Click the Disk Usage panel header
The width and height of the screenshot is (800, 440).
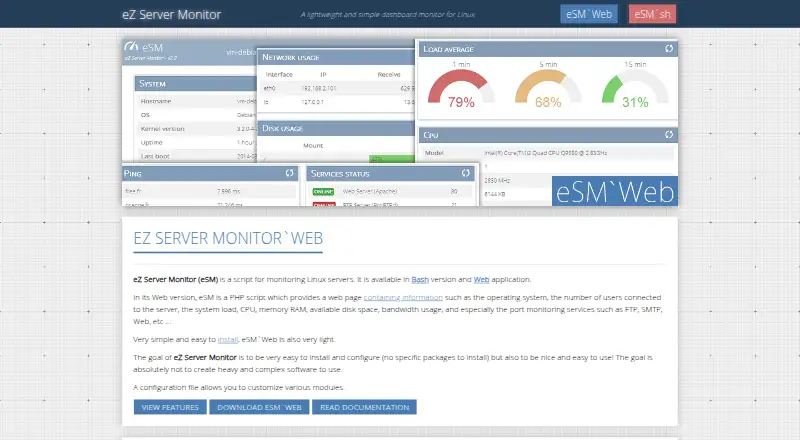(x=336, y=128)
